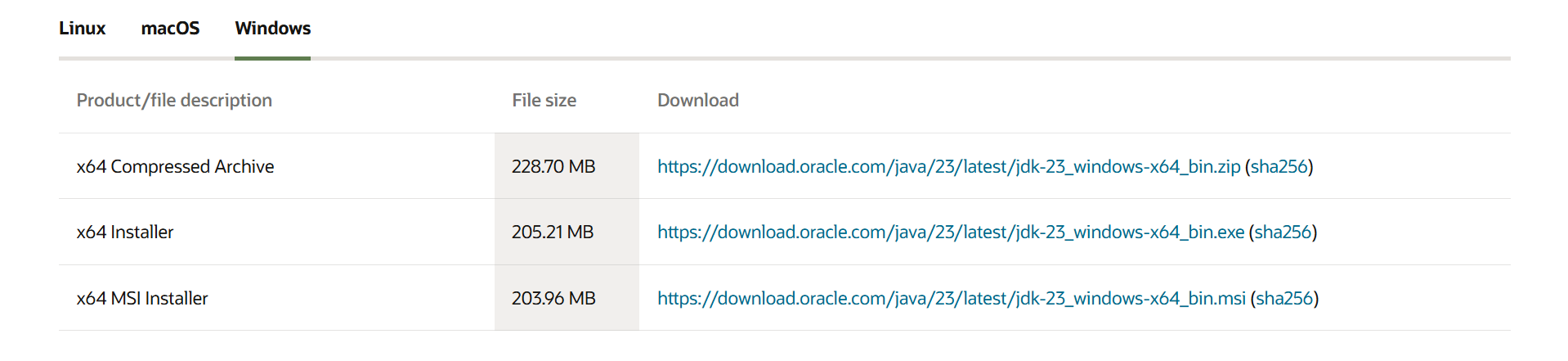Screen dimensions: 1568x361
Task: Download the jdk-23 windows-x64 msi installer
Action: click(x=951, y=299)
